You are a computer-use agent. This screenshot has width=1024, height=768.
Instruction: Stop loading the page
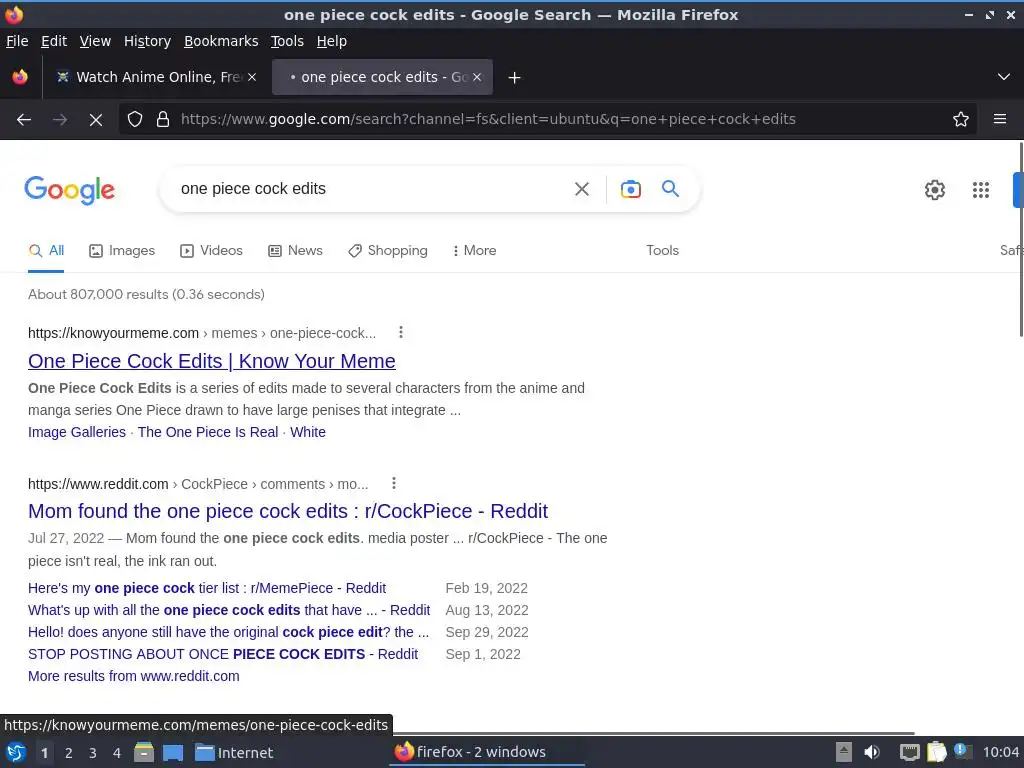[95, 120]
